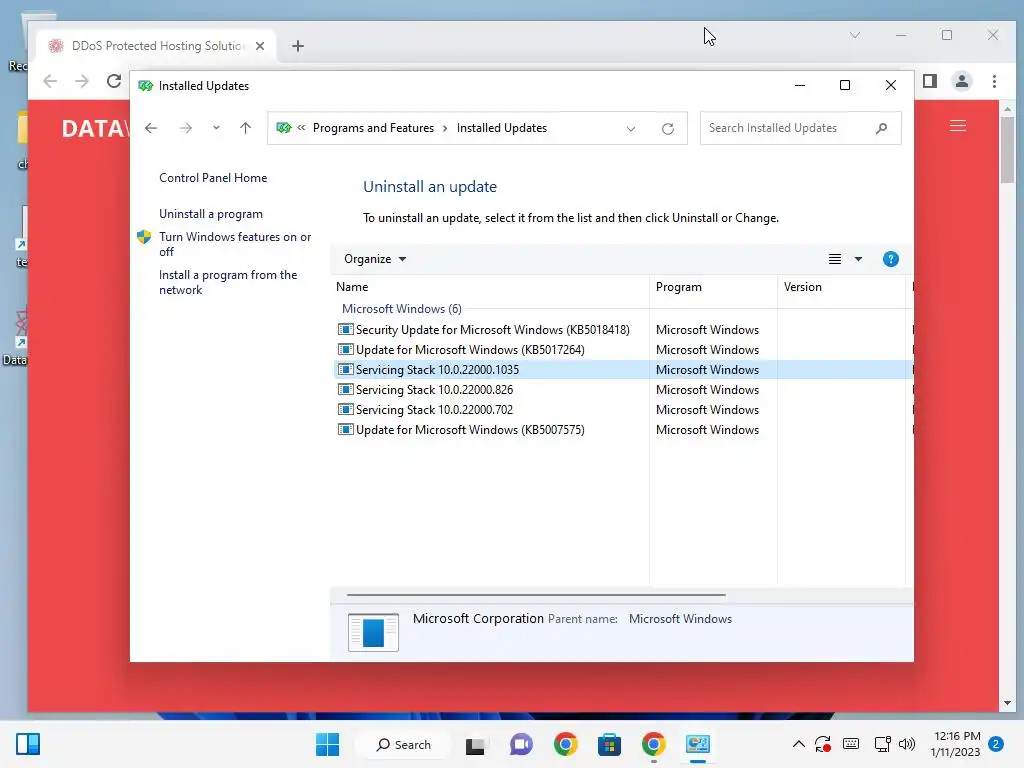The height and width of the screenshot is (768, 1024).
Task: Click the search magnifier in Installed Updates
Action: tap(882, 128)
